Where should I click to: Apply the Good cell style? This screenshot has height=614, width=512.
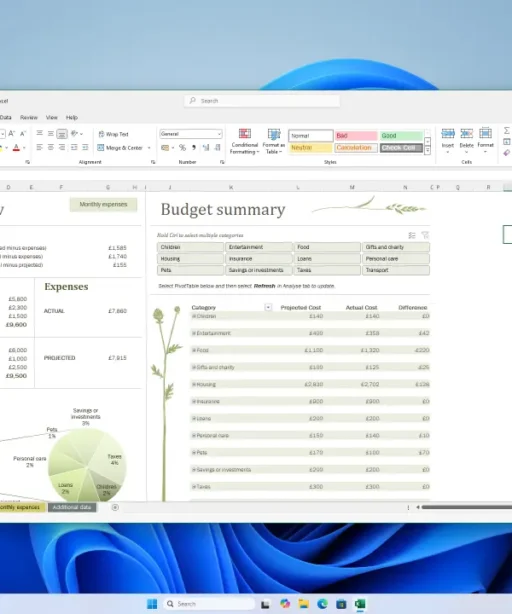[401, 135]
